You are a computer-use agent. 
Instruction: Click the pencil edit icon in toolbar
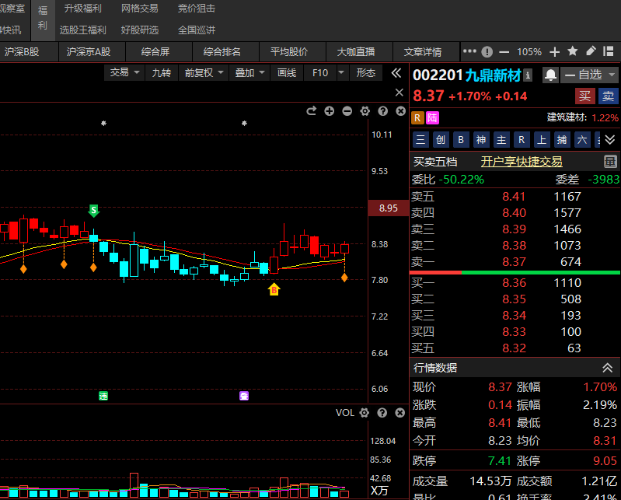tap(591, 51)
